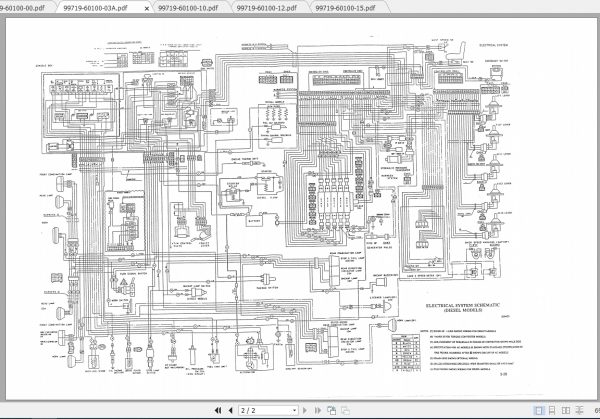Image resolution: width=600 pixels, height=419 pixels.
Task: Select the 99719-60100-03A.pdf tab
Action: [x=96, y=8]
